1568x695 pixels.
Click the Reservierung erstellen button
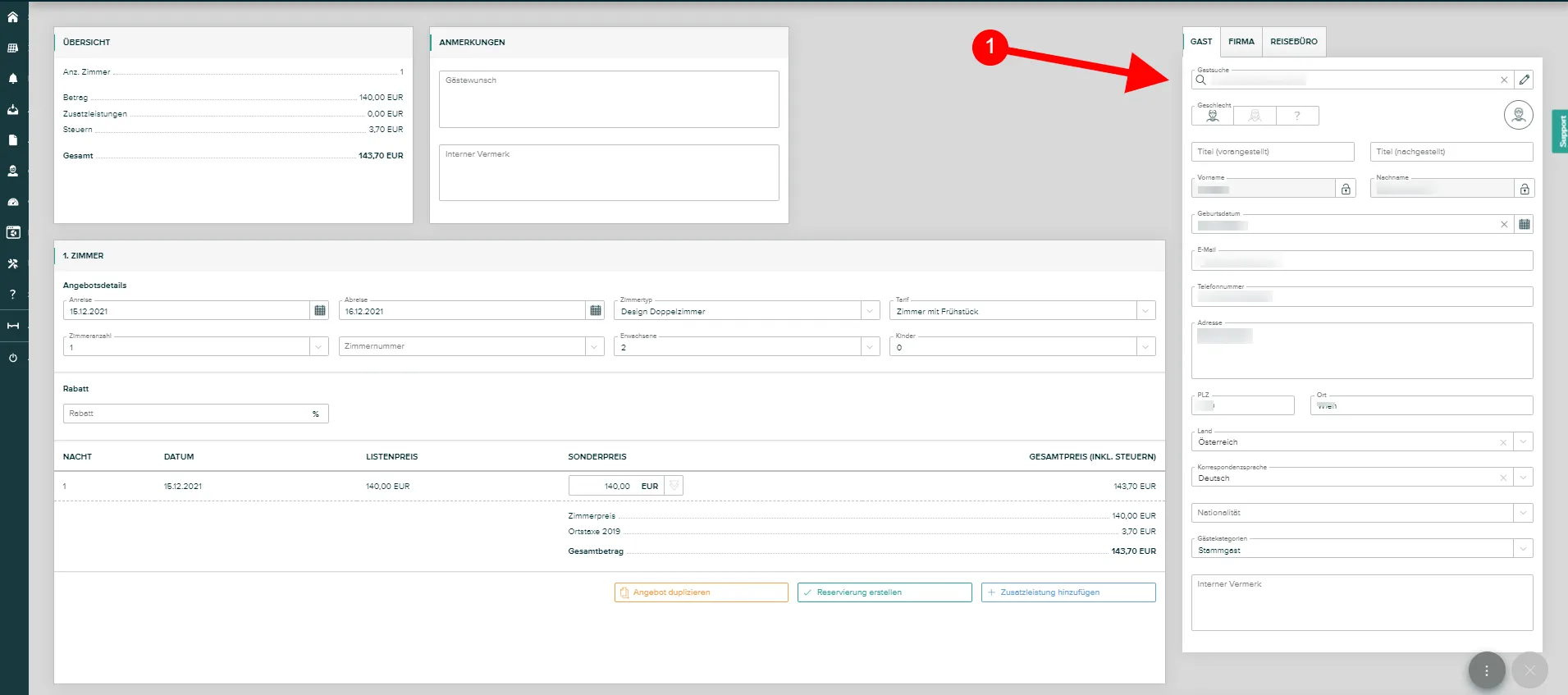885,592
